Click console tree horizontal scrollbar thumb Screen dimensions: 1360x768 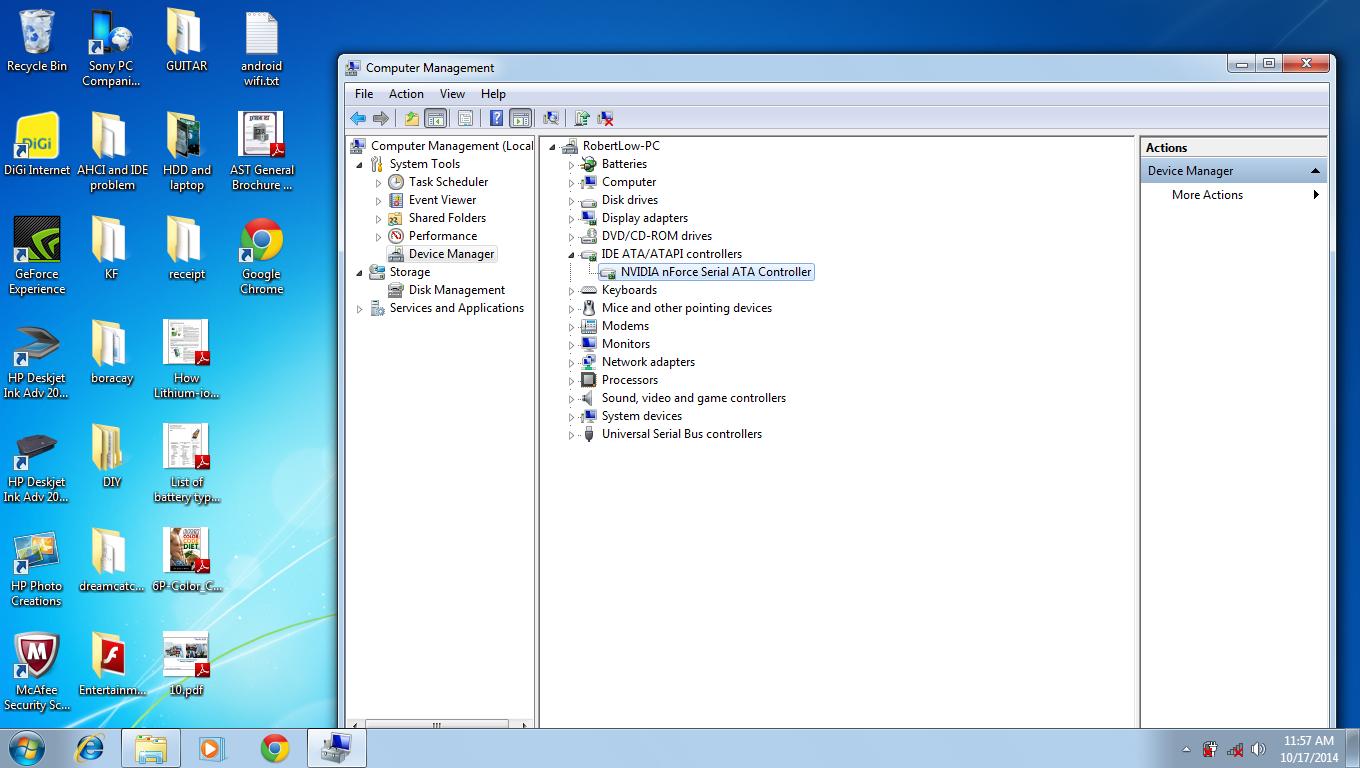tap(436, 726)
